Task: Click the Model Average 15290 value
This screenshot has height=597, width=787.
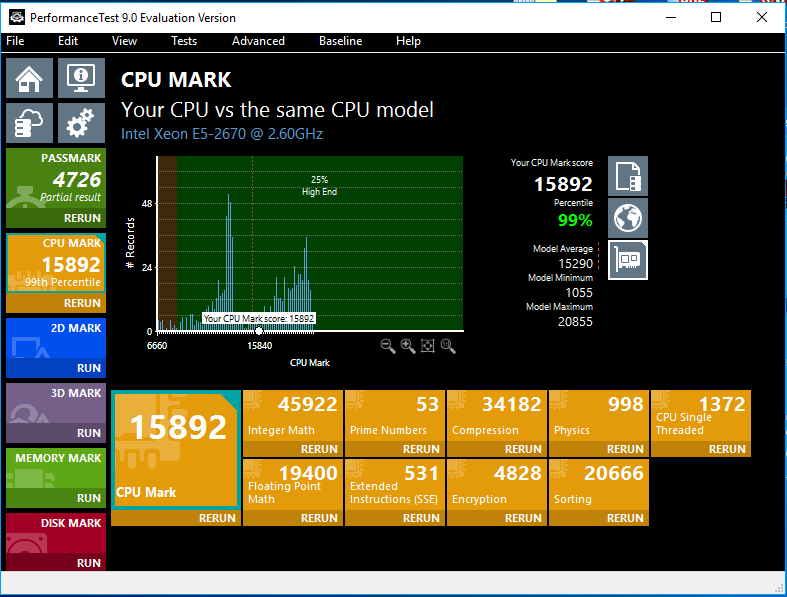Action: pyautogui.click(x=576, y=264)
